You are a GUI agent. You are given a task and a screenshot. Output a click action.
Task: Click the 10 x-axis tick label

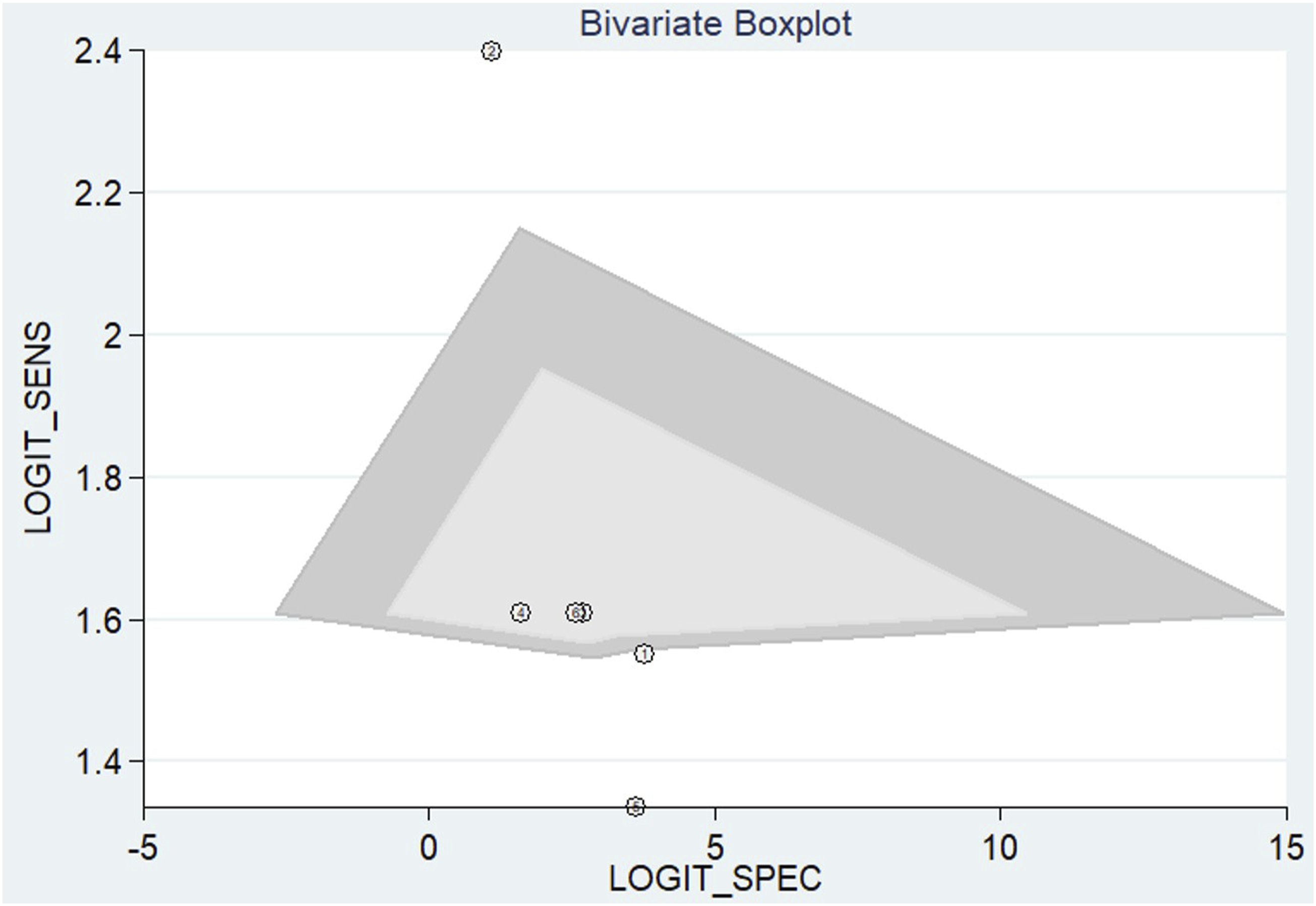point(1000,848)
